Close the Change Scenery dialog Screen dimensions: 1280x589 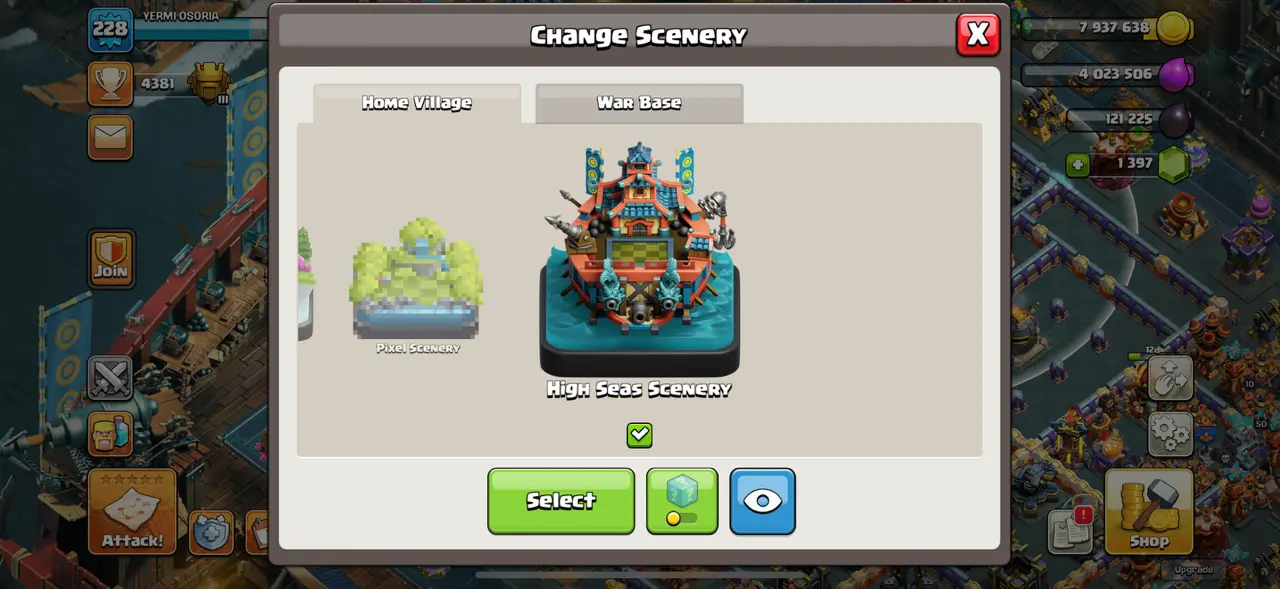(x=978, y=34)
